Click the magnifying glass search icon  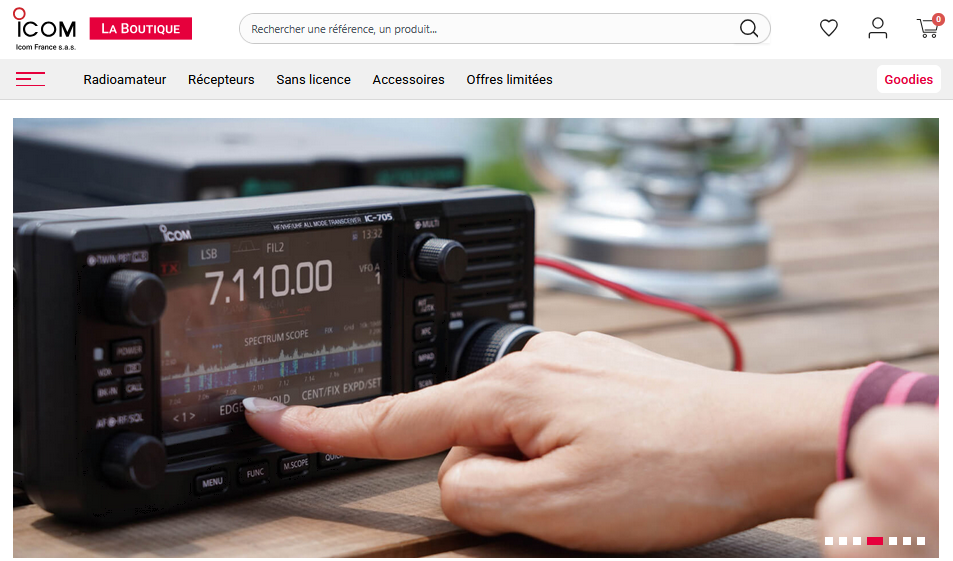749,29
